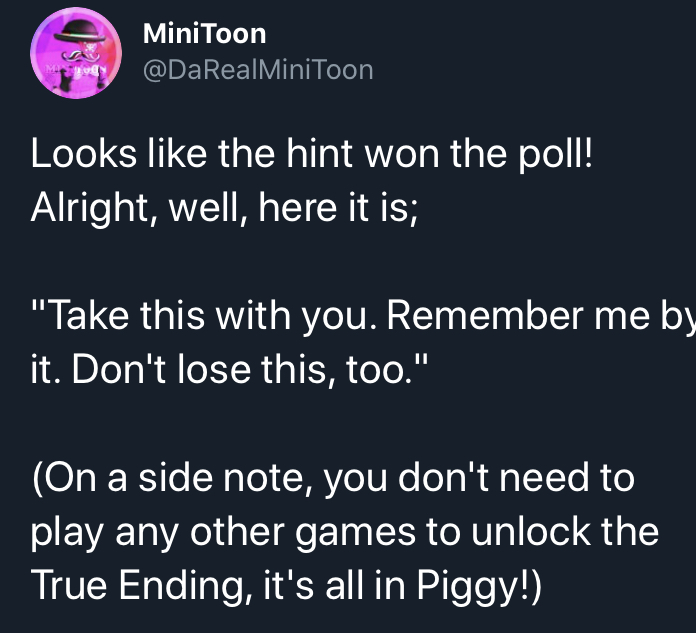696x633 pixels.
Task: Click the MiniToon watermark text inside avatar
Action: click(x=77, y=70)
